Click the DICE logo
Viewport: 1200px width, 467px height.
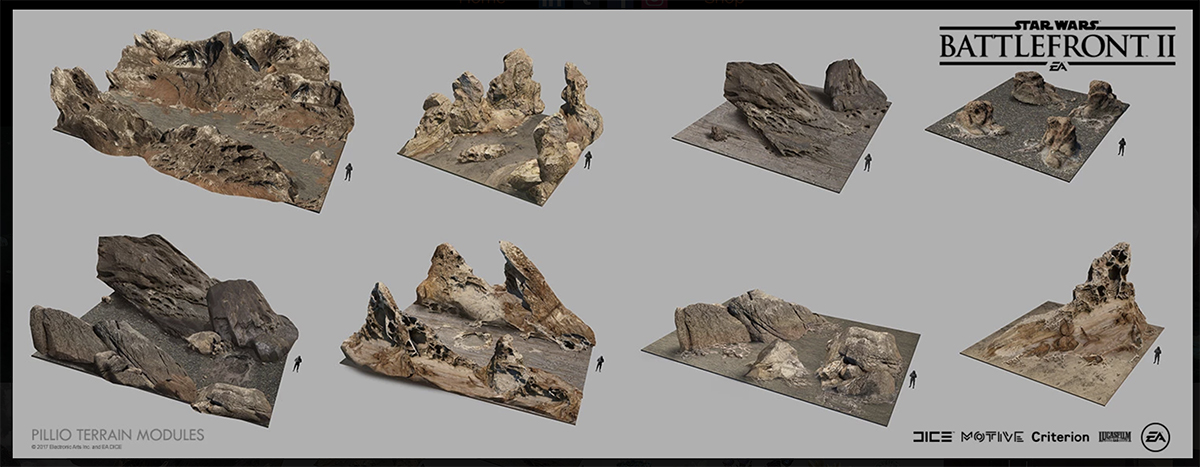[933, 436]
